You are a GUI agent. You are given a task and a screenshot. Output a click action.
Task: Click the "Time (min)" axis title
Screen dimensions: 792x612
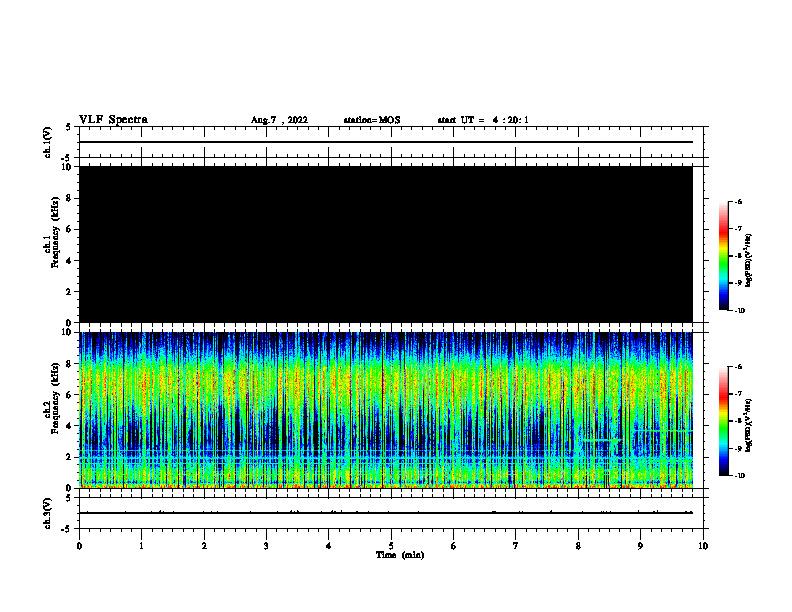[x=400, y=555]
